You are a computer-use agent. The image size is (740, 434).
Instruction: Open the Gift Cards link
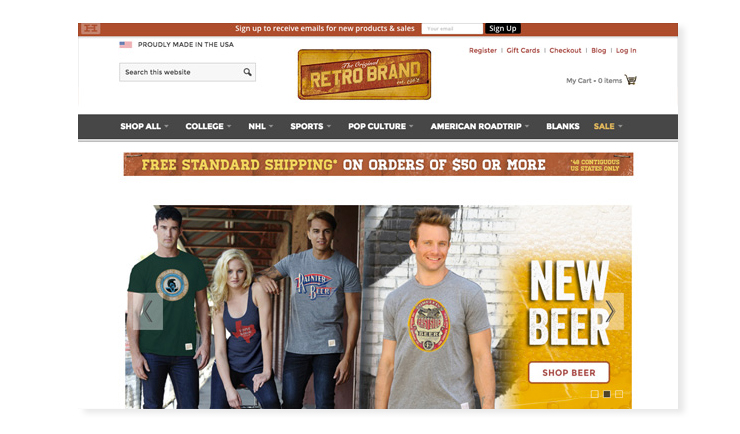(x=523, y=50)
